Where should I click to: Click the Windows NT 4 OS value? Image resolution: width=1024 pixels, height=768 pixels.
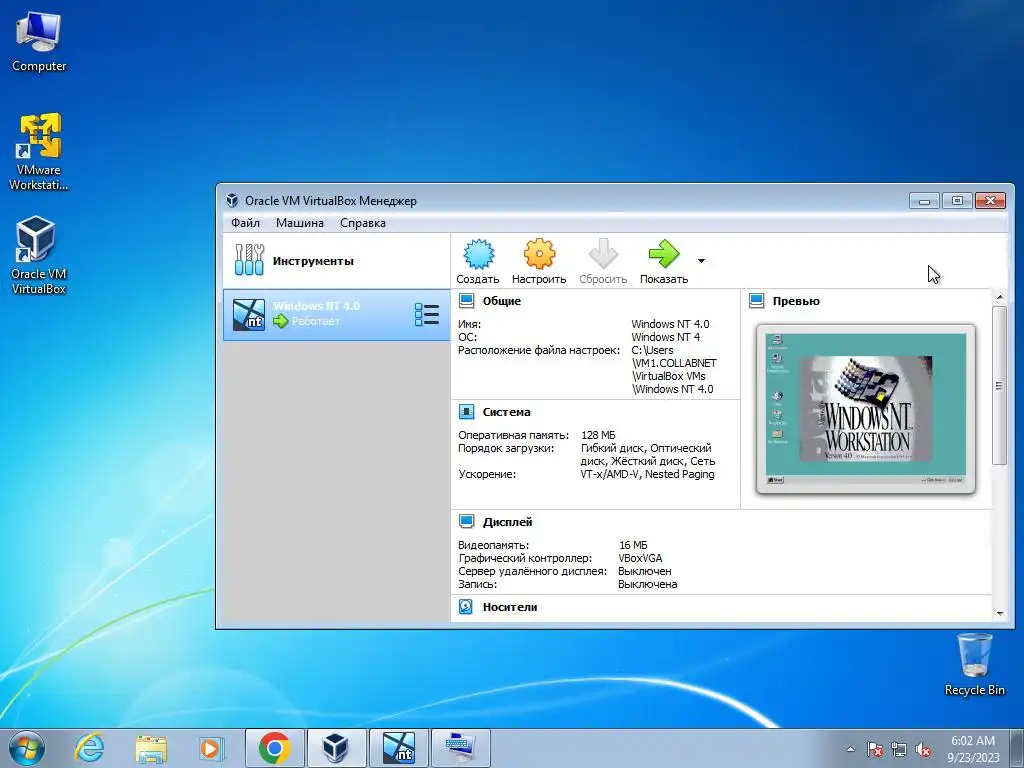coord(665,337)
